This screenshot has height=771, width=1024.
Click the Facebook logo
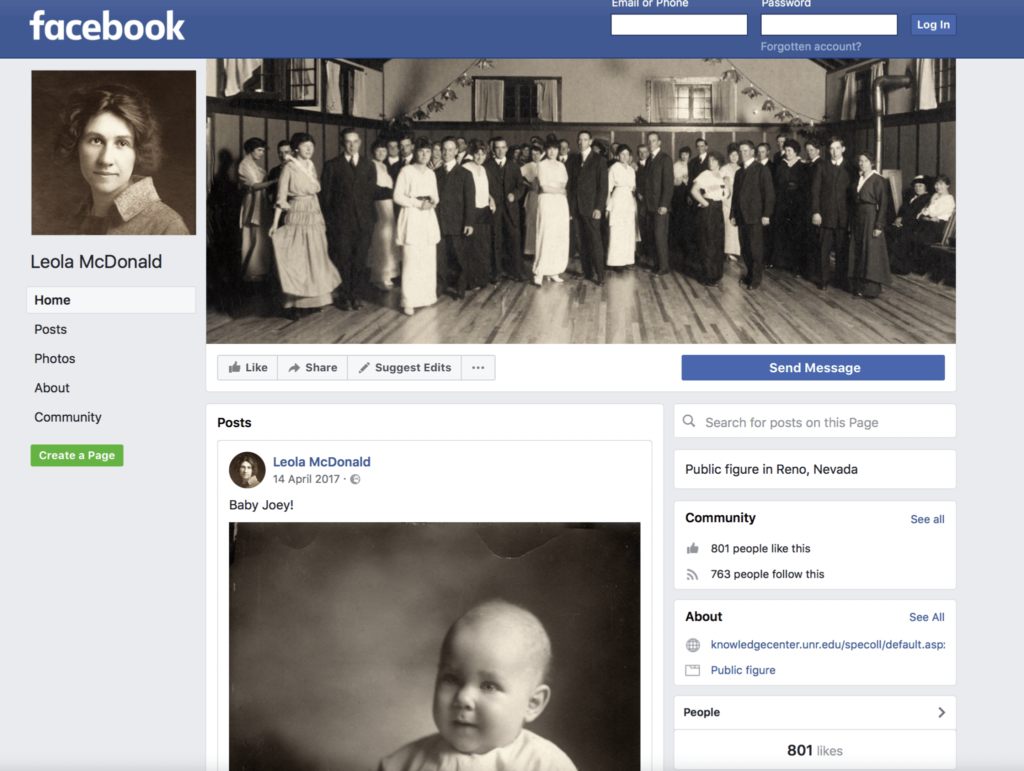coord(107,26)
